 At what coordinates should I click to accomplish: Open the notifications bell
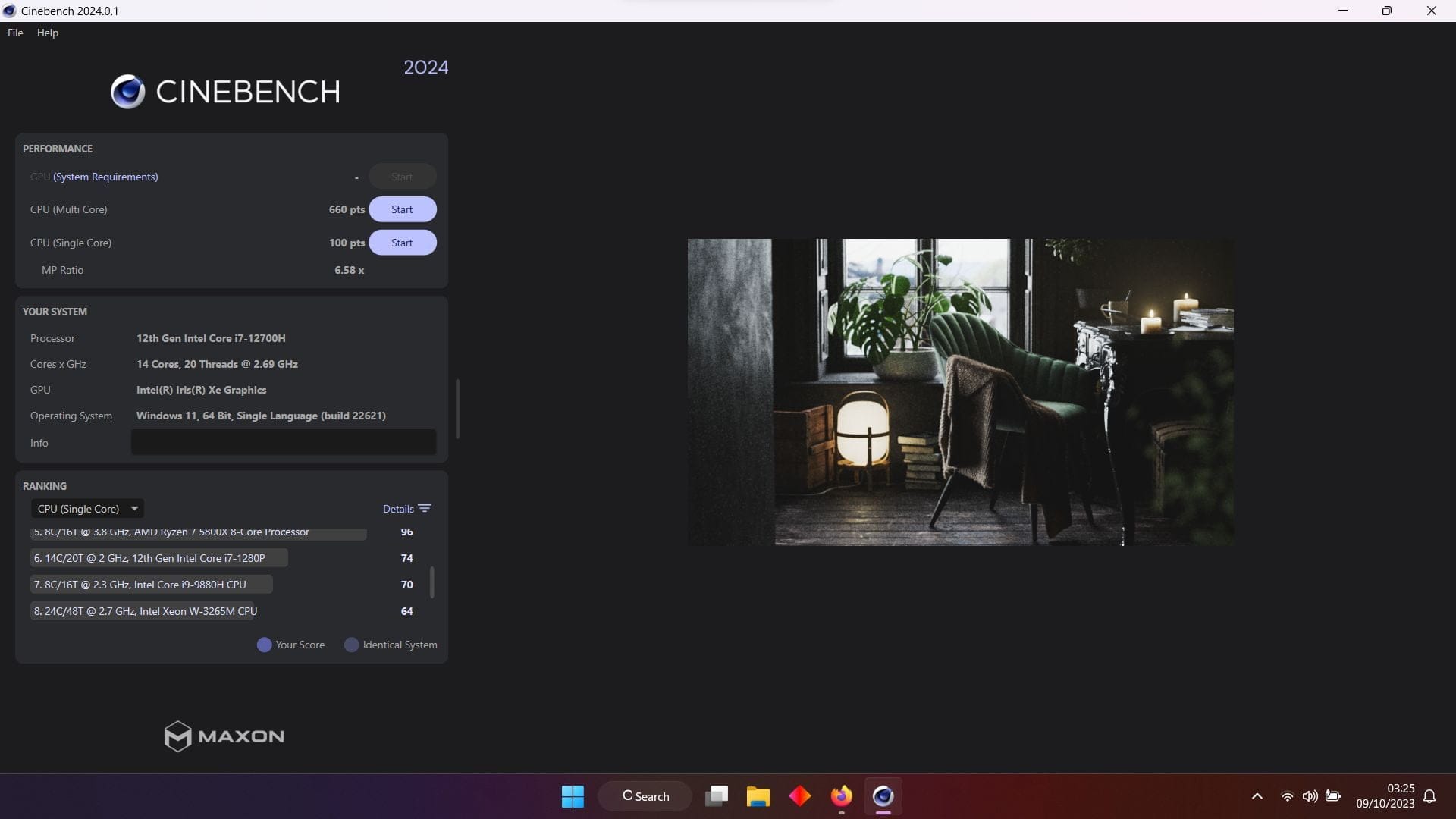[x=1429, y=796]
